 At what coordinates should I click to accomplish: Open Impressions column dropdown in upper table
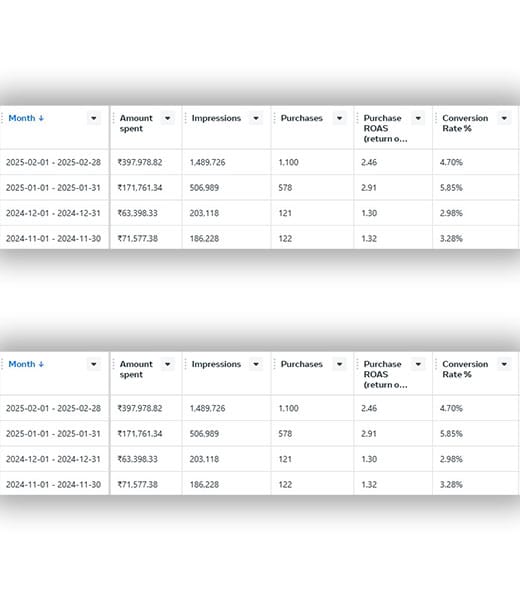(x=256, y=118)
